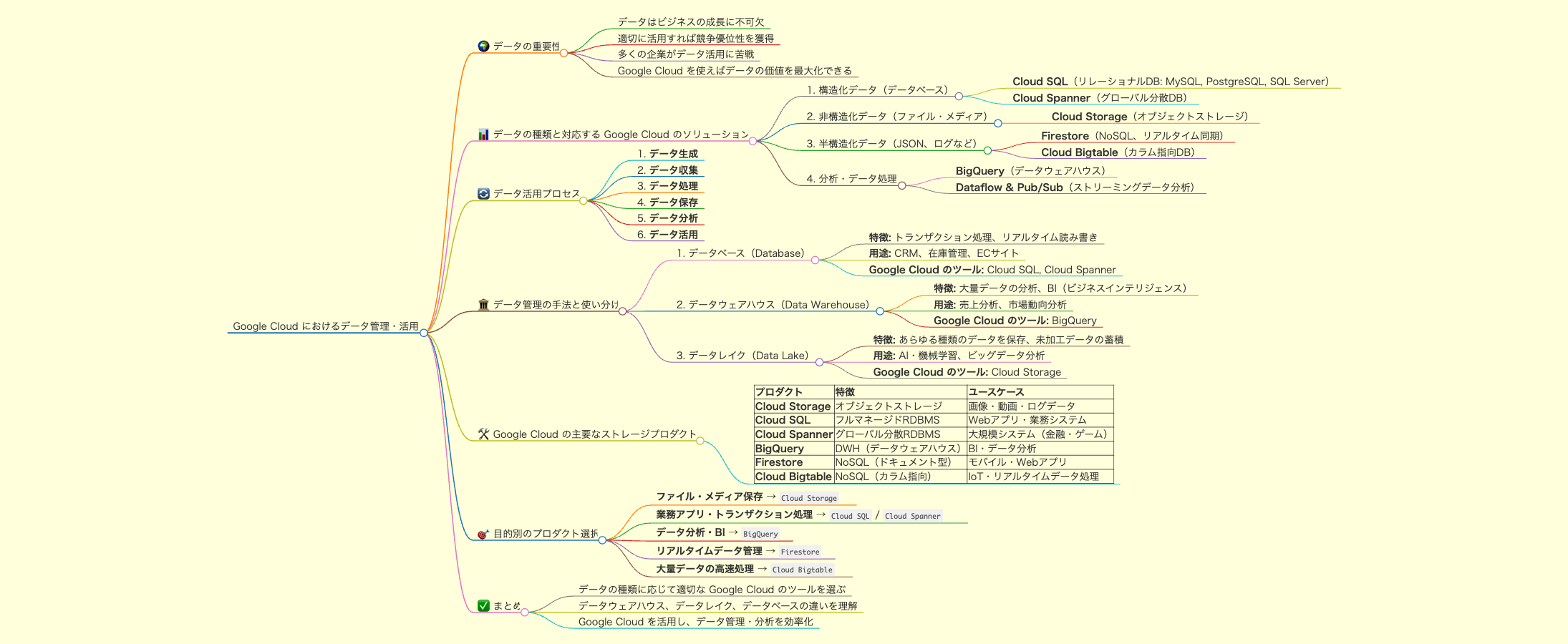Select the node 多くの企業がデータ活用に苦戦

[686, 54]
